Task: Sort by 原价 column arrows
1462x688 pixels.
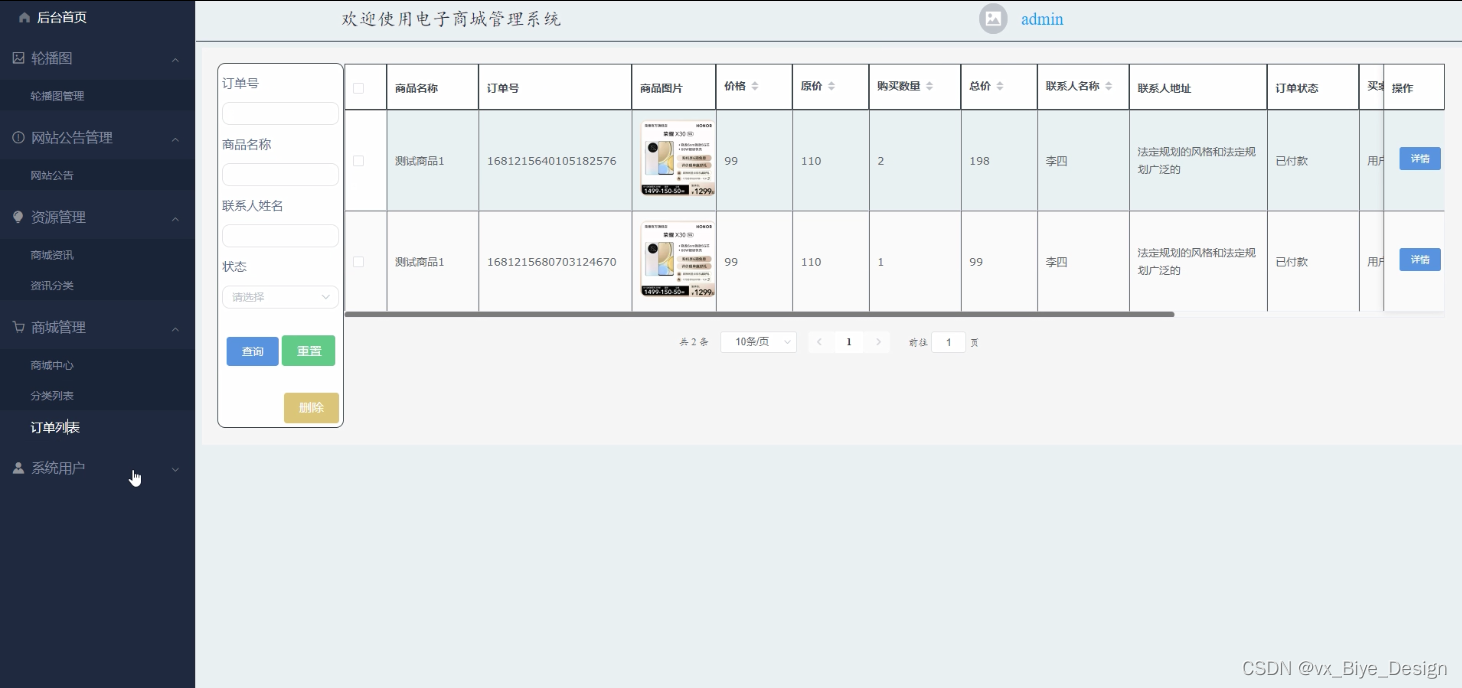Action: (x=831, y=87)
